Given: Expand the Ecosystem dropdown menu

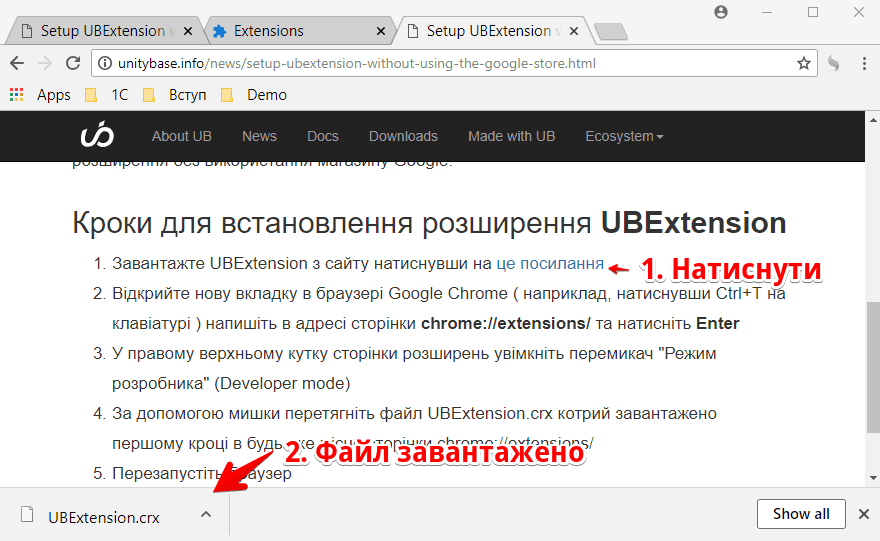Looking at the screenshot, I should (x=624, y=136).
